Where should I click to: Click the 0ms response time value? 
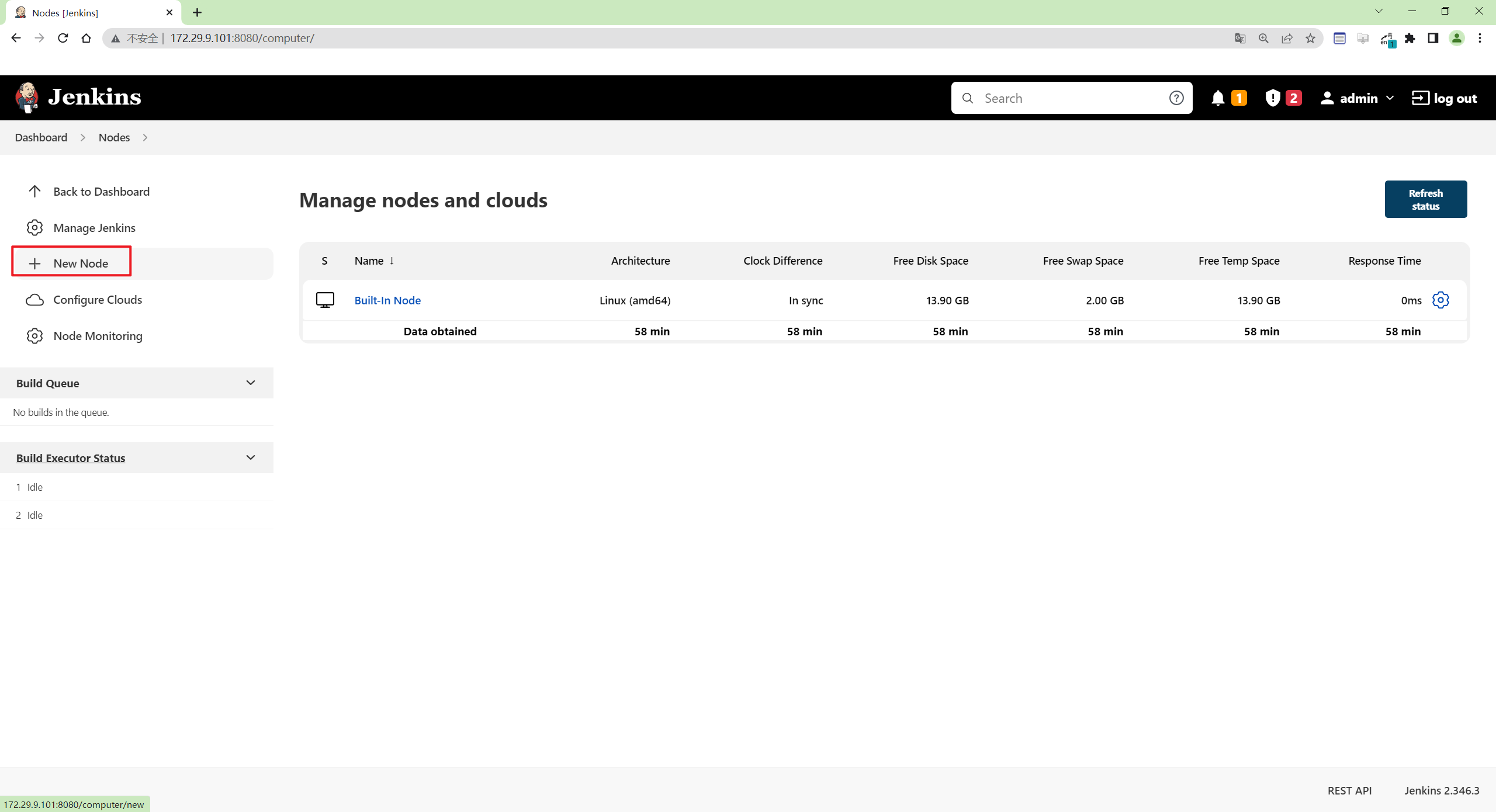coord(1411,300)
